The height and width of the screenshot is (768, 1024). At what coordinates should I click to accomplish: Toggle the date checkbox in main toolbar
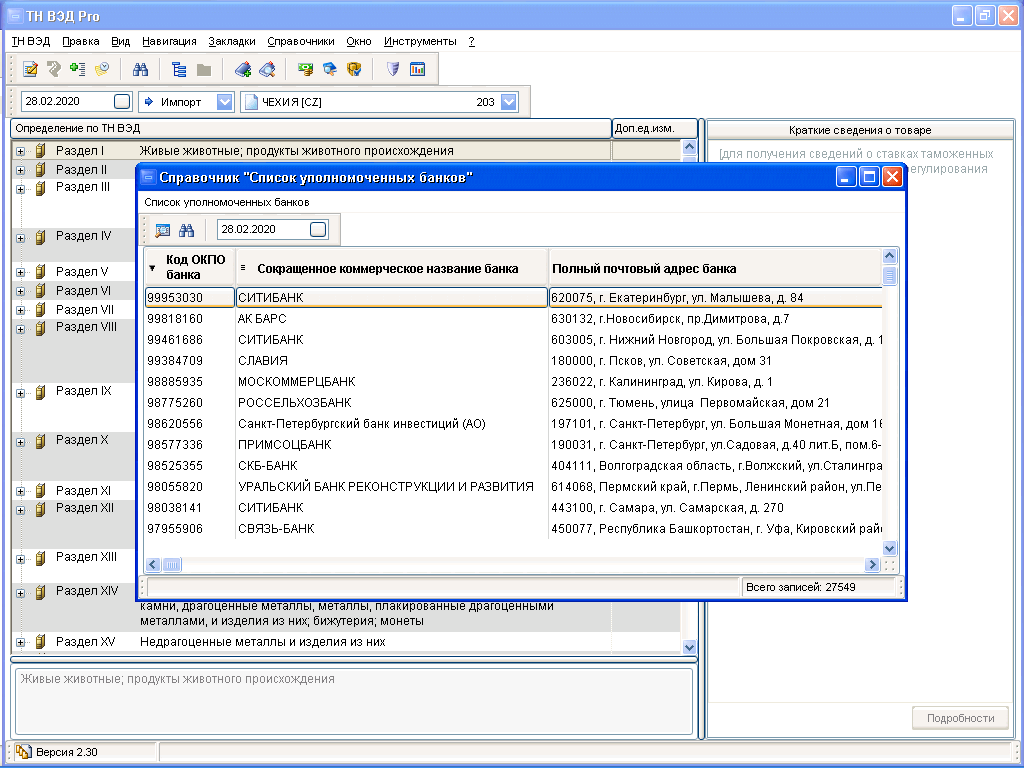[x=122, y=102]
